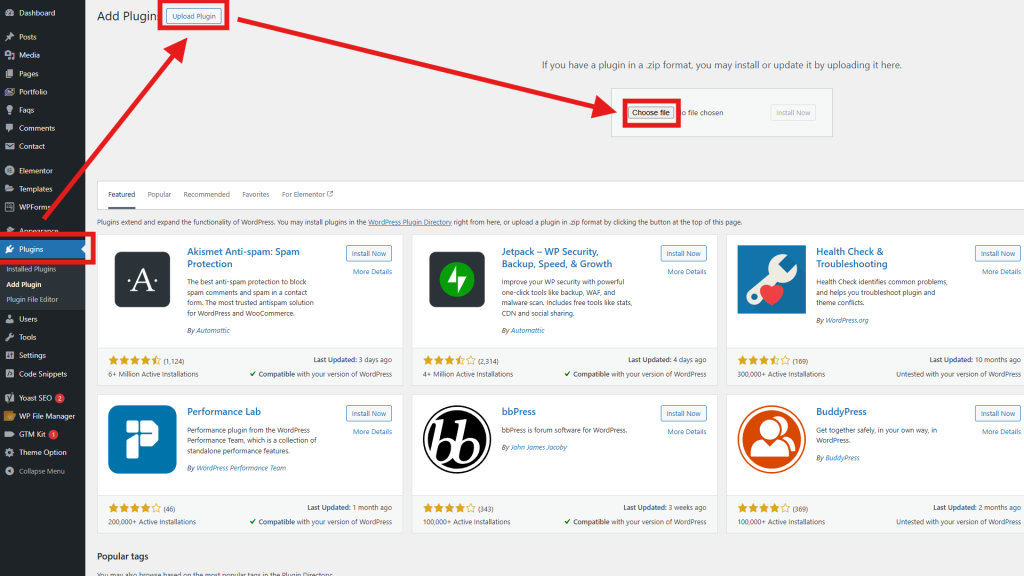The height and width of the screenshot is (576, 1024).
Task: Open the Settings icon
Action: click(x=10, y=355)
